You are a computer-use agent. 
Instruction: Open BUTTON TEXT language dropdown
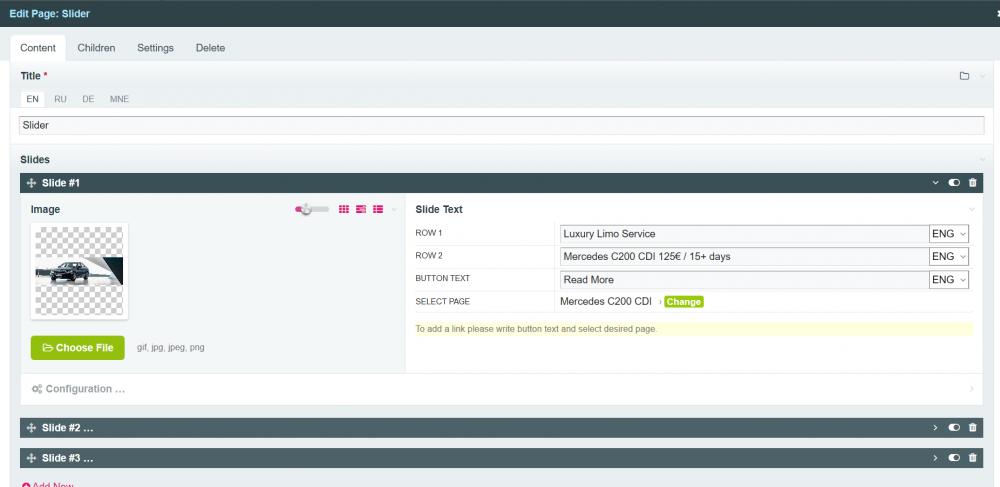pyautogui.click(x=949, y=280)
